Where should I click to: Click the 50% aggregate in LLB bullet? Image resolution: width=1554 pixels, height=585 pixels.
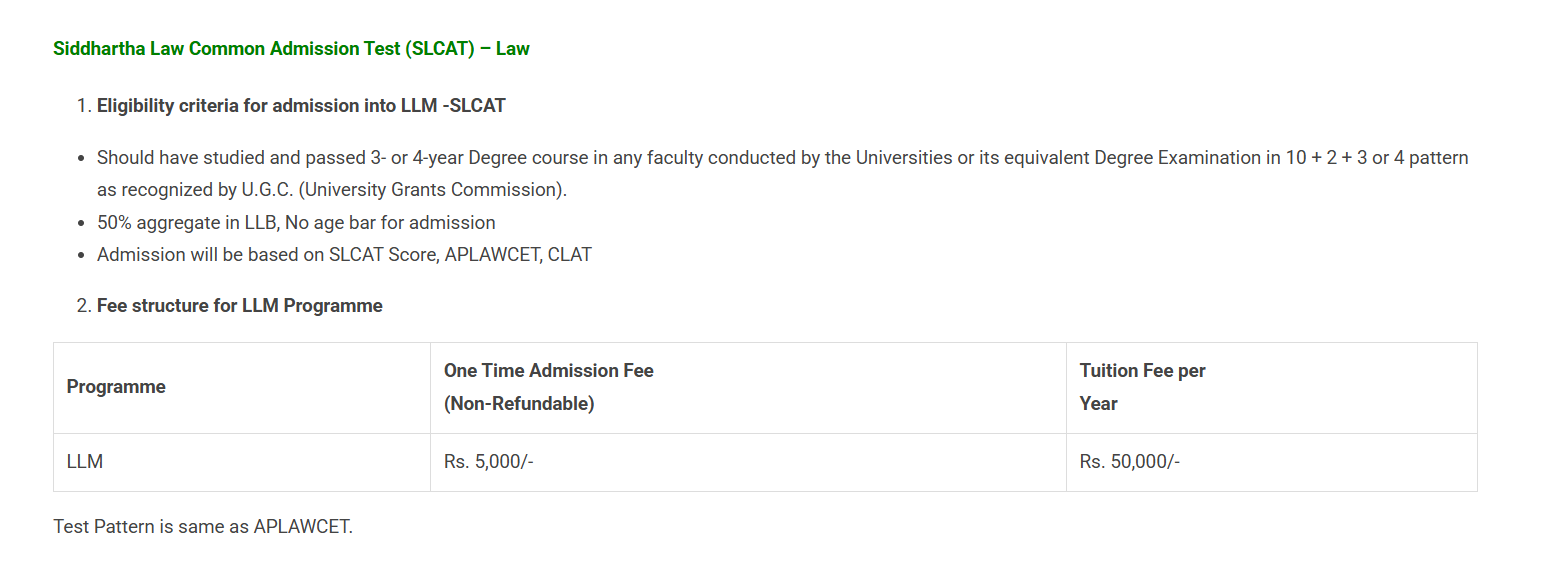(296, 222)
